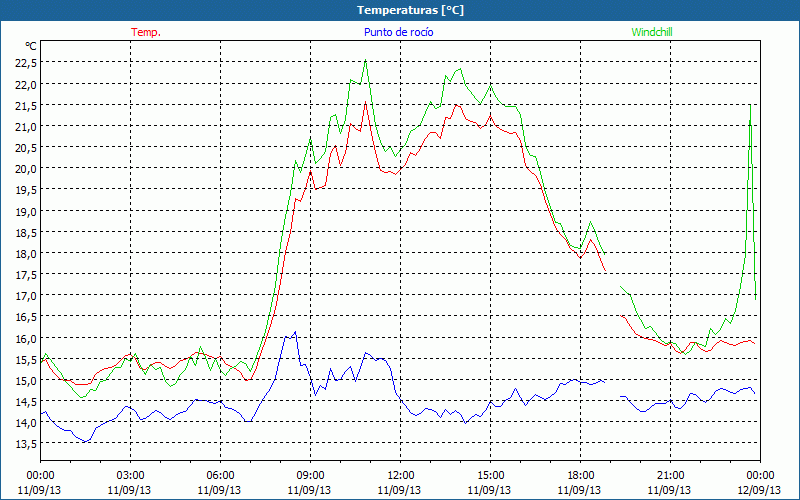Click the °C unit label on the axis
800x500 pixels.
pyautogui.click(x=31, y=46)
